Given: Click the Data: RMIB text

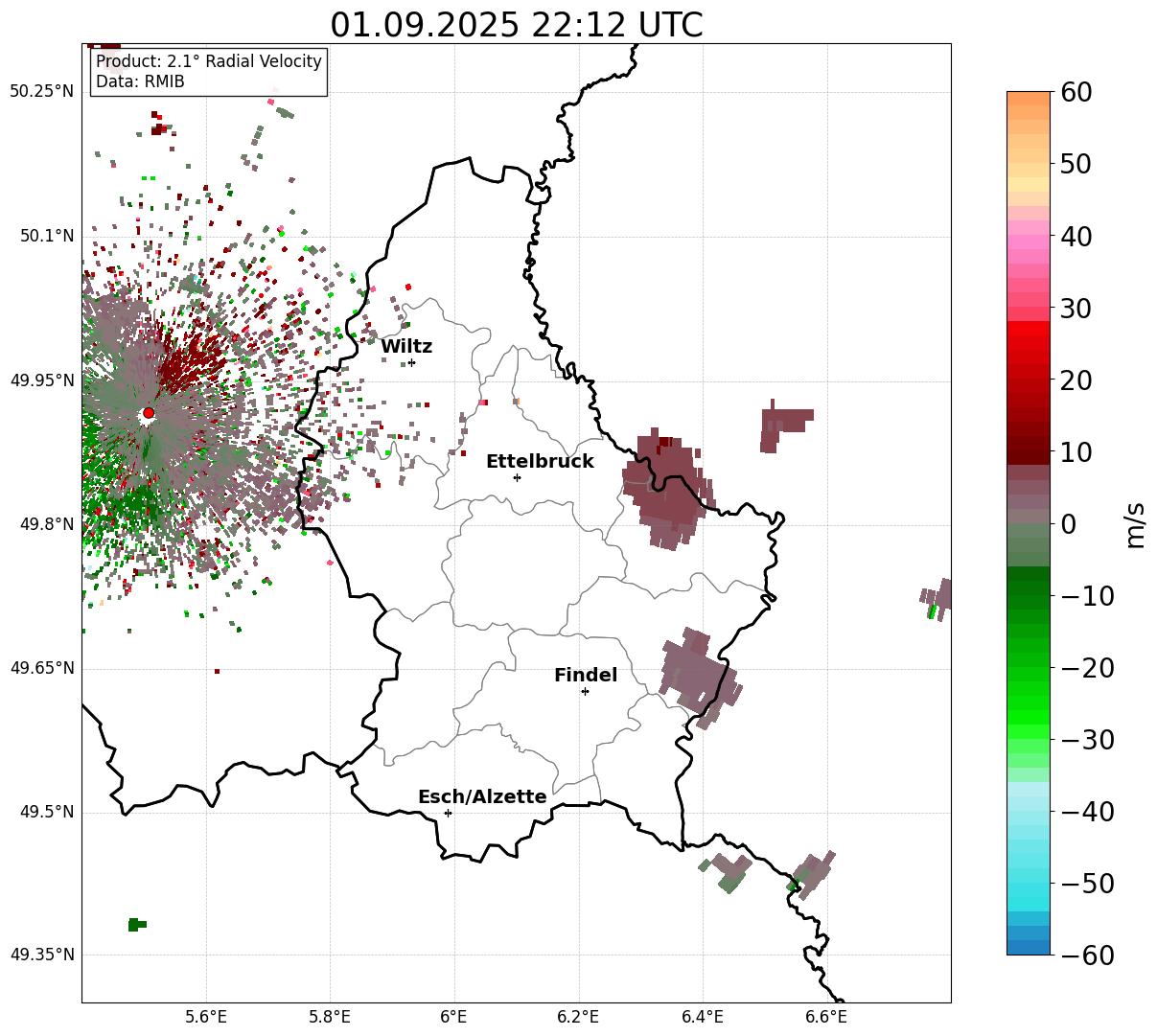Looking at the screenshot, I should pyautogui.click(x=140, y=82).
